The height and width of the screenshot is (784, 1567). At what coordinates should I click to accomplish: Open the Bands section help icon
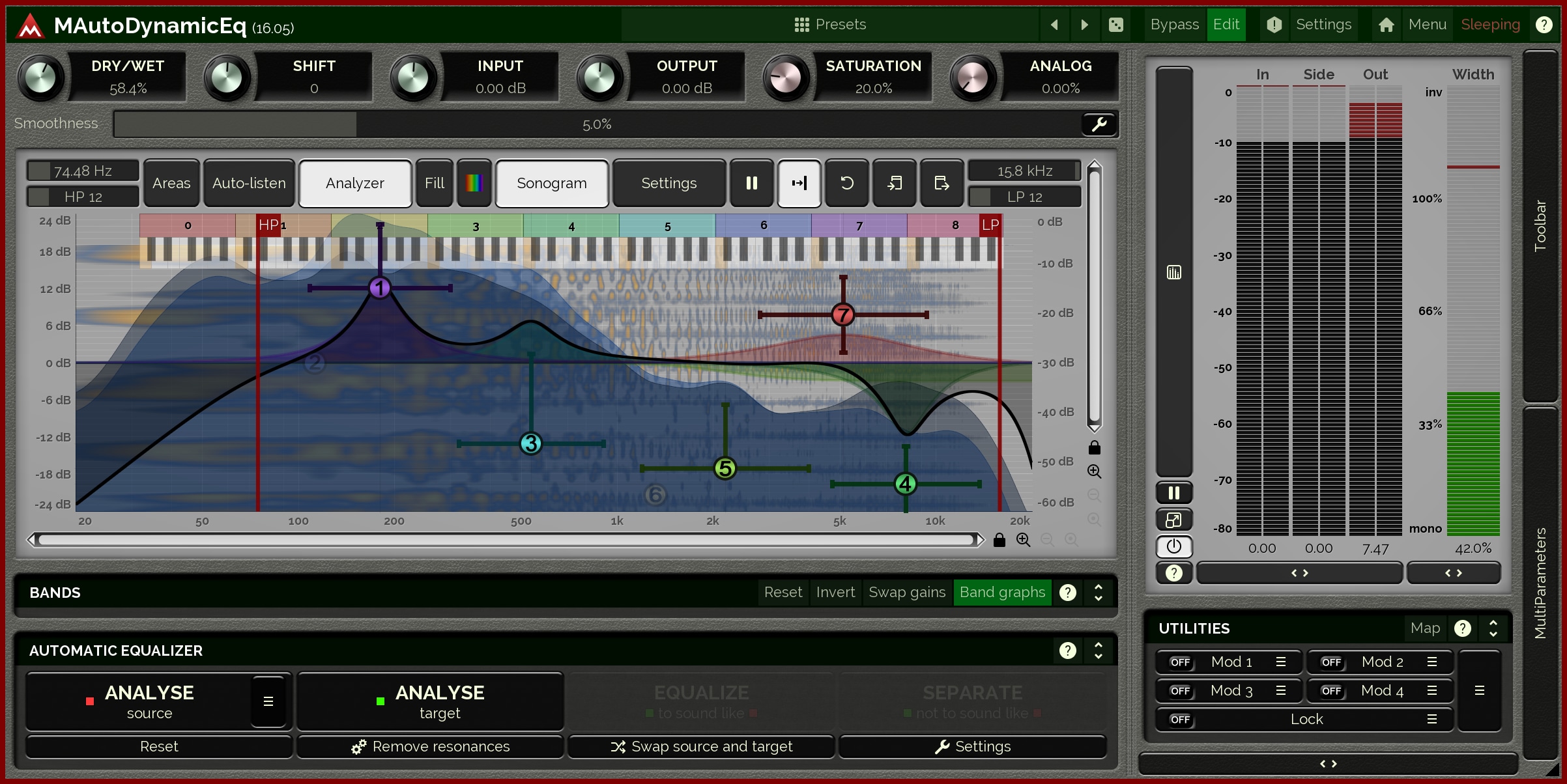click(1068, 593)
